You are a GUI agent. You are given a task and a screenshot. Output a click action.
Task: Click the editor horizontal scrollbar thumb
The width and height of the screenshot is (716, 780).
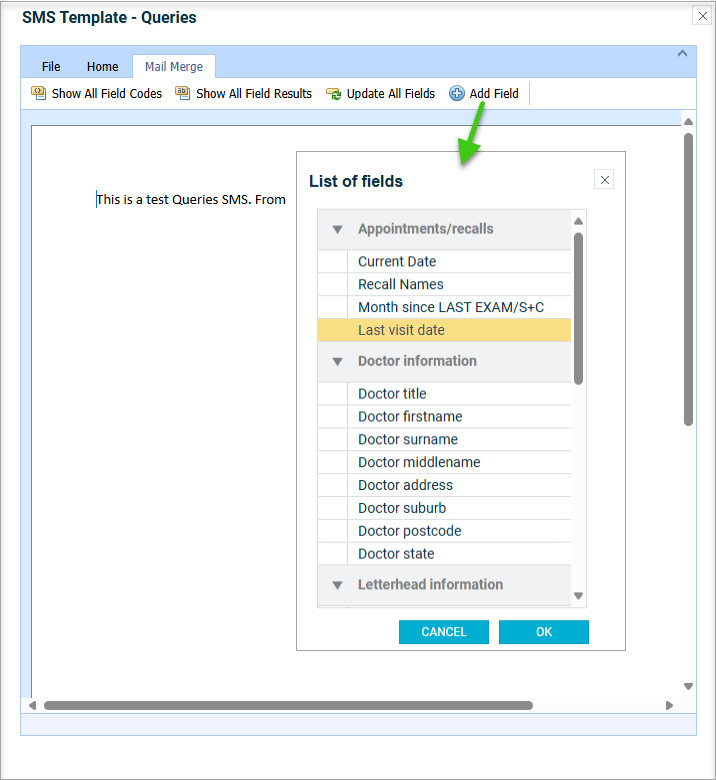[x=289, y=705]
